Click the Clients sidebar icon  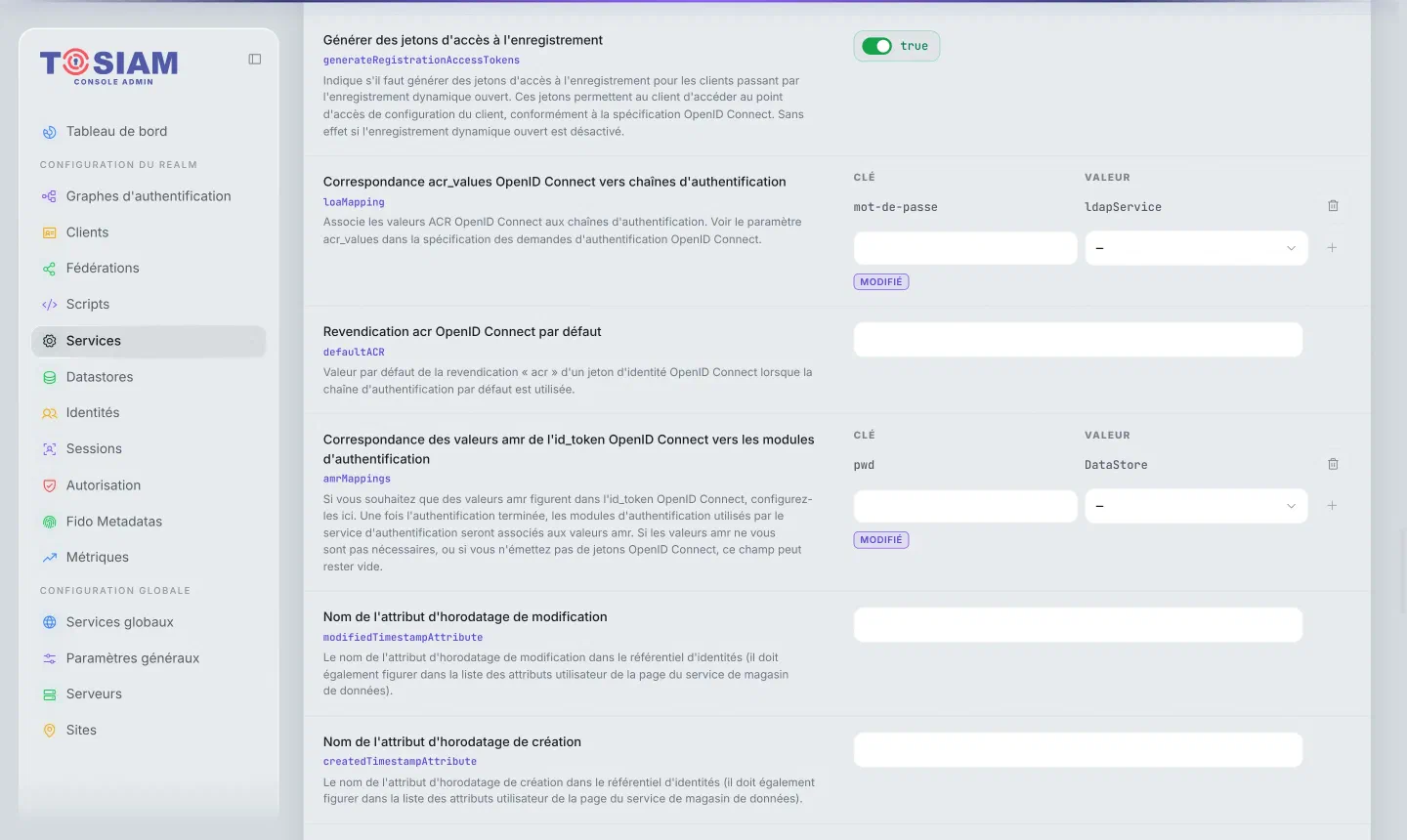tap(50, 232)
